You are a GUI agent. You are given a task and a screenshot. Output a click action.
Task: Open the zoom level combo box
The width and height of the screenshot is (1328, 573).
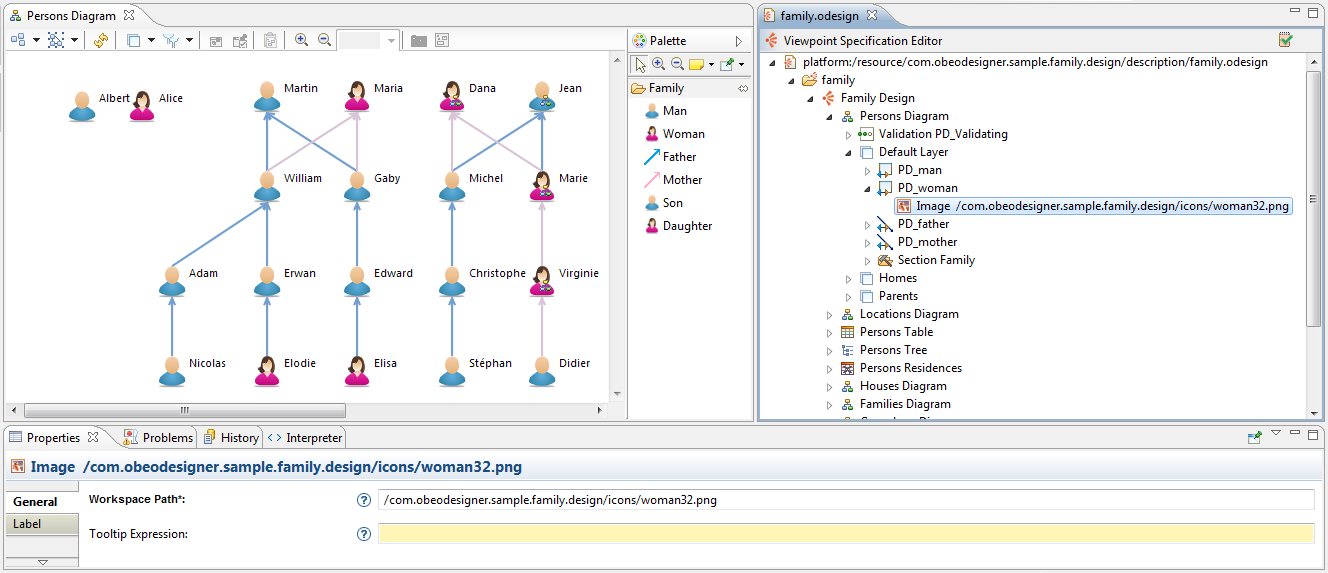click(x=391, y=41)
